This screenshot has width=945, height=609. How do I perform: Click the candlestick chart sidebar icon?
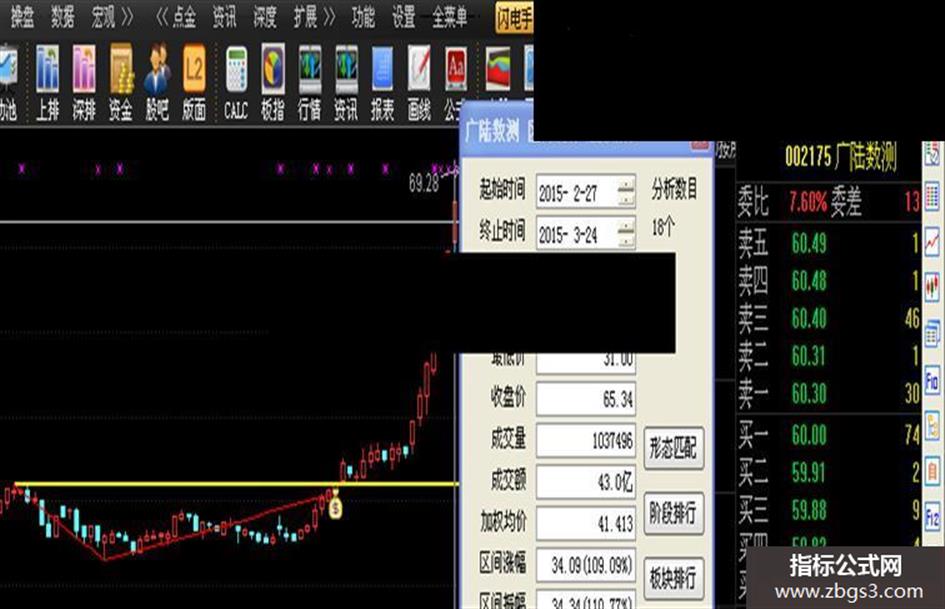click(x=932, y=286)
